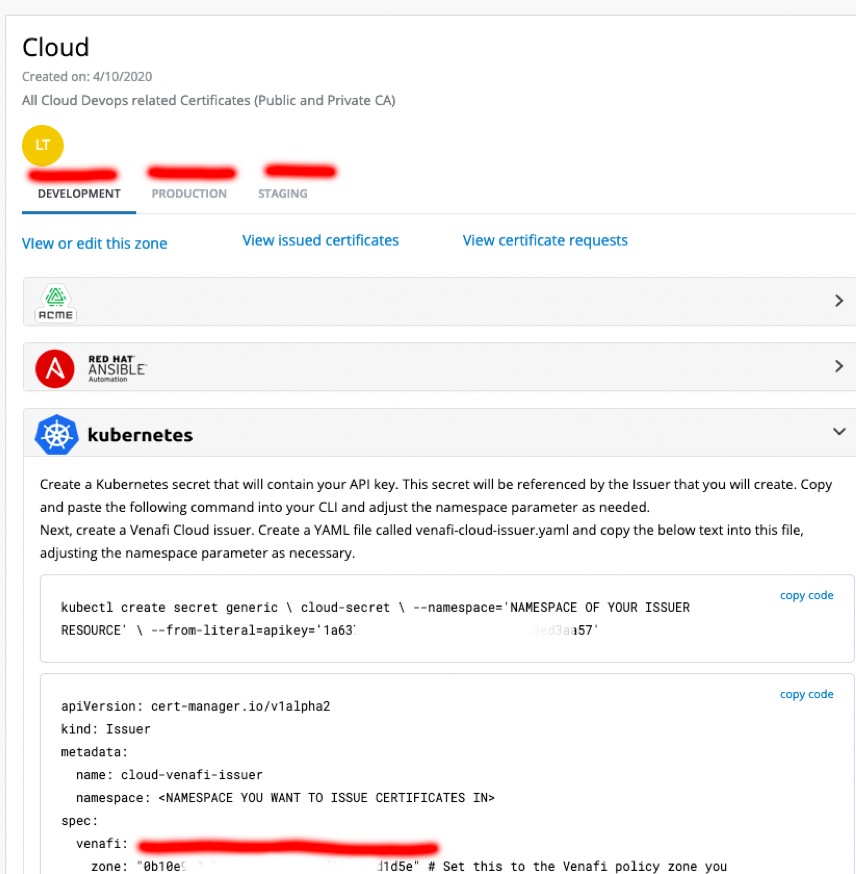Switch to the Production tab
Viewport: 856px width, 874px height.
click(x=189, y=194)
